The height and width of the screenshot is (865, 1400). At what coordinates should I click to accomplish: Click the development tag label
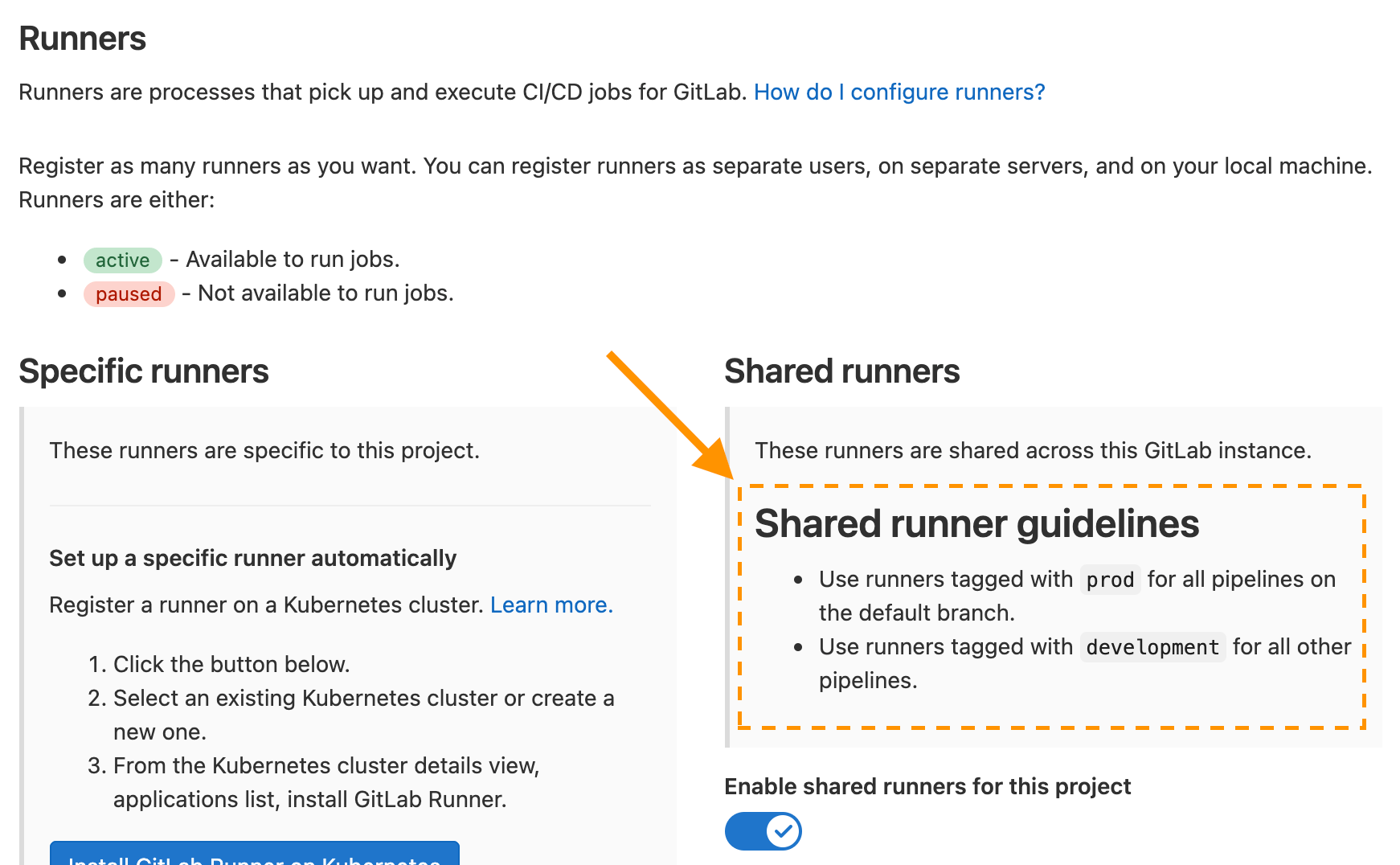1151,647
